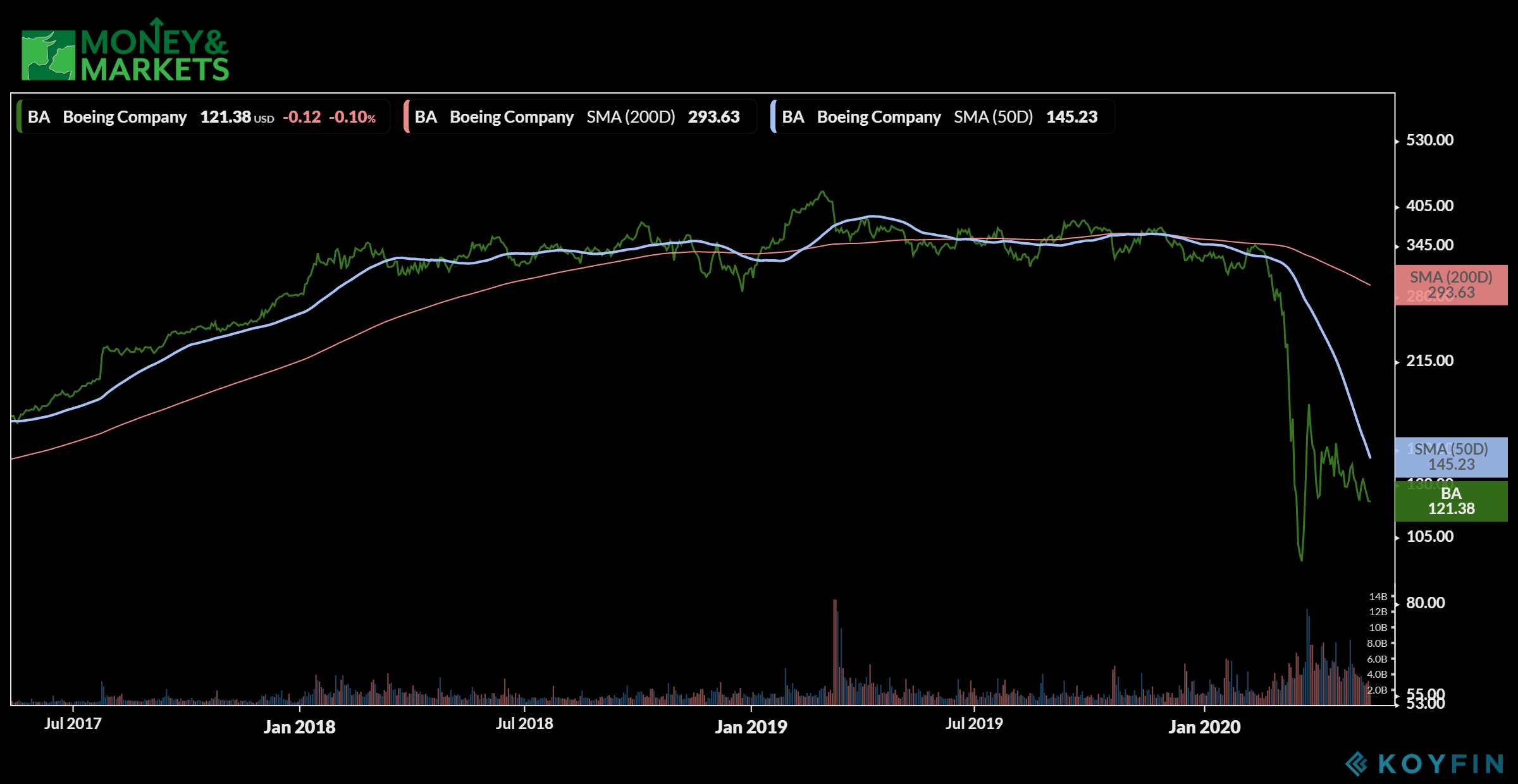
Task: Click the 8.0B volume axis label
Action: 1377,644
